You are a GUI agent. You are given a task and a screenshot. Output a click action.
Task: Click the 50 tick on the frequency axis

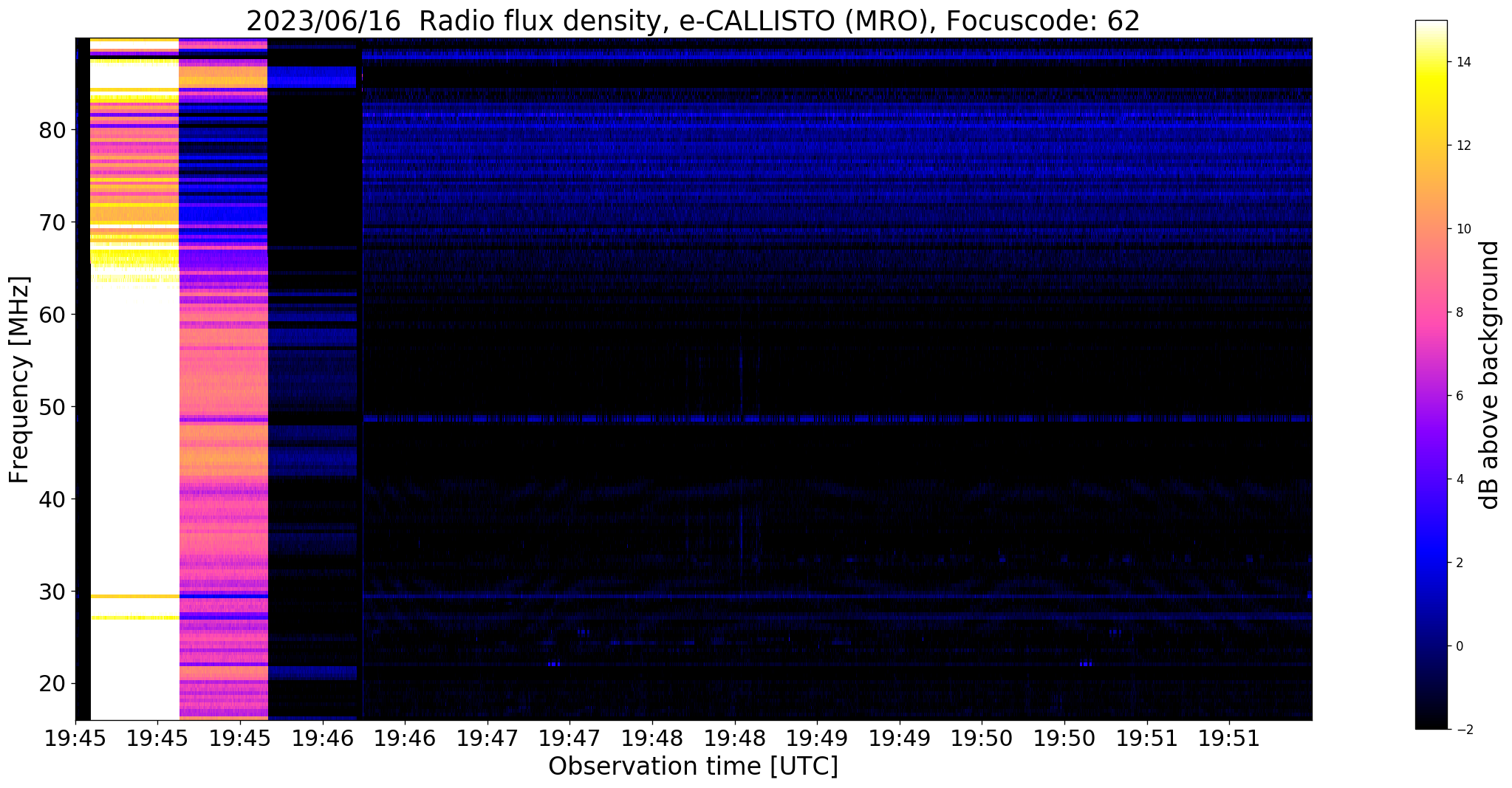point(53,408)
